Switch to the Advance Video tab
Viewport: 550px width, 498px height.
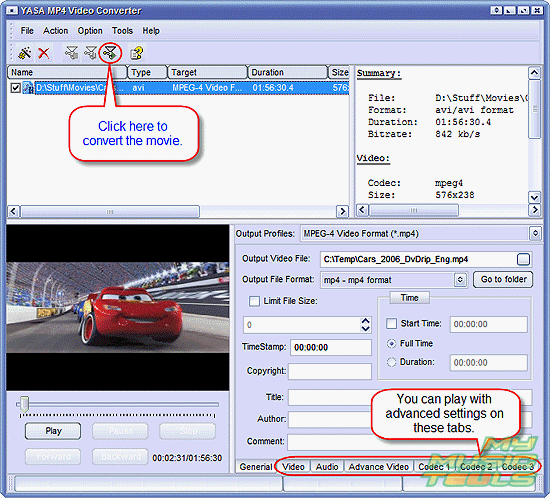[x=378, y=467]
